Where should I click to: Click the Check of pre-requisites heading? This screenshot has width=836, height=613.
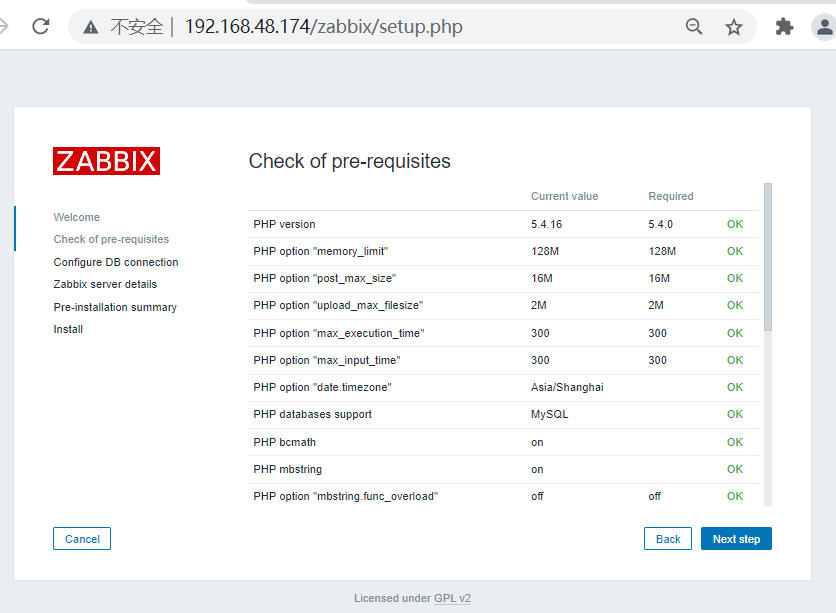[x=350, y=161]
